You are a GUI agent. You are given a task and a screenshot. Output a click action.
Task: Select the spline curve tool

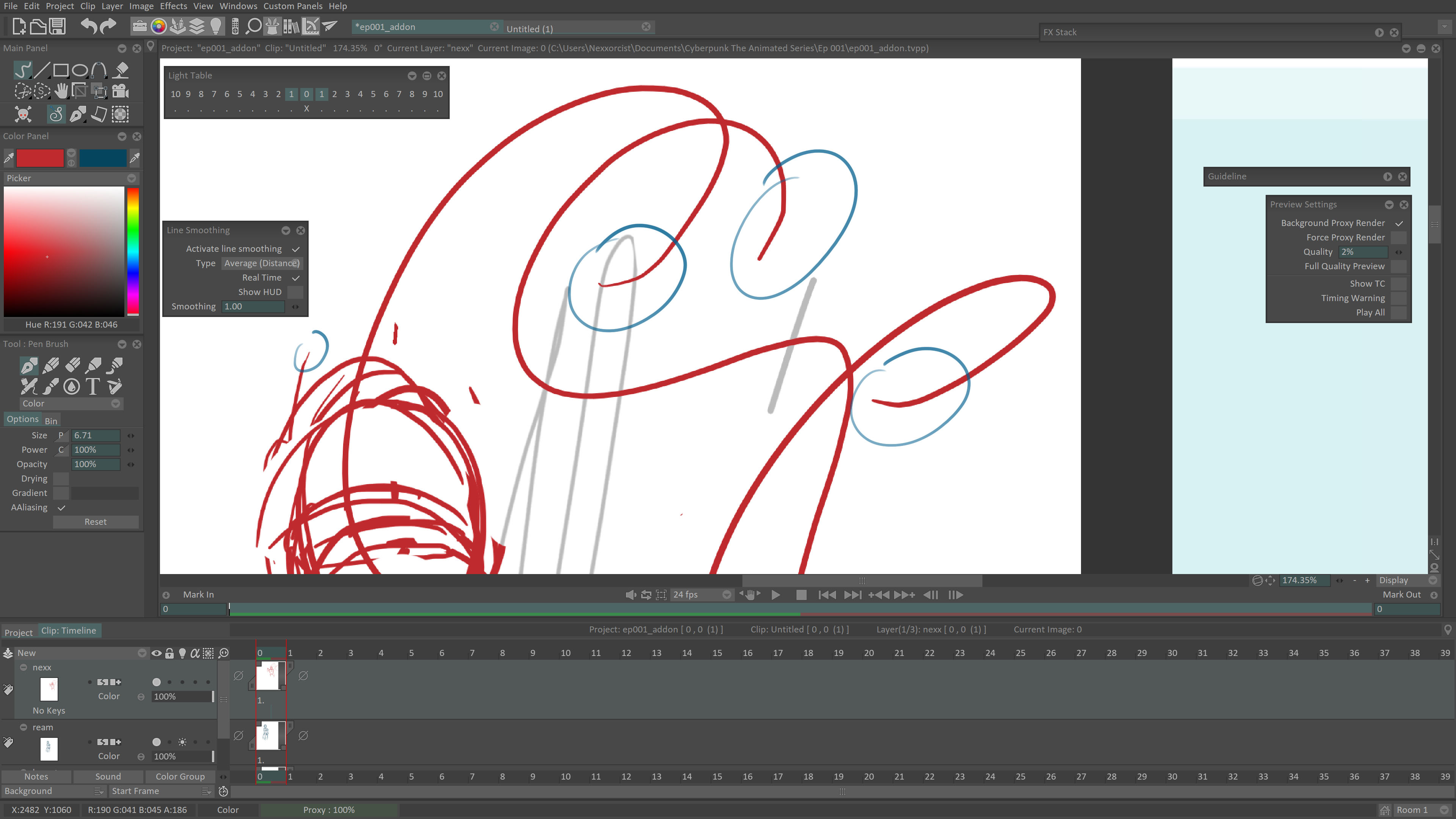click(x=99, y=70)
